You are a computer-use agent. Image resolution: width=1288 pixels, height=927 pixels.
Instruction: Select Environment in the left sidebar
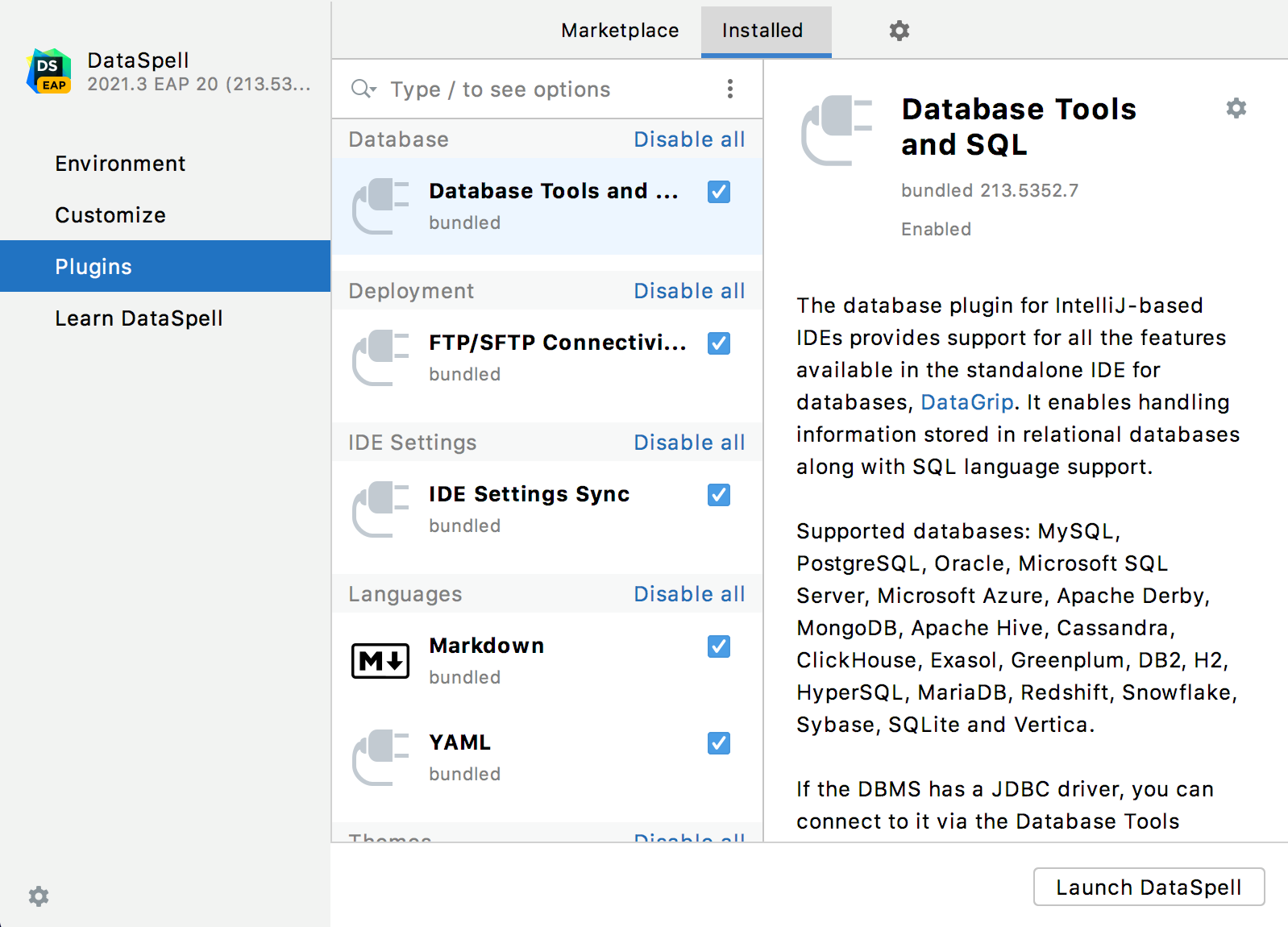(x=120, y=164)
